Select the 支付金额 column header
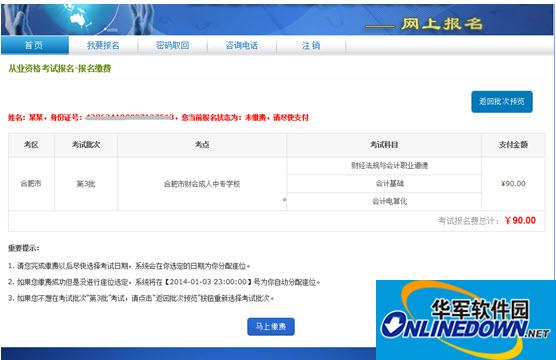Image resolution: width=556 pixels, height=360 pixels. pos(513,145)
